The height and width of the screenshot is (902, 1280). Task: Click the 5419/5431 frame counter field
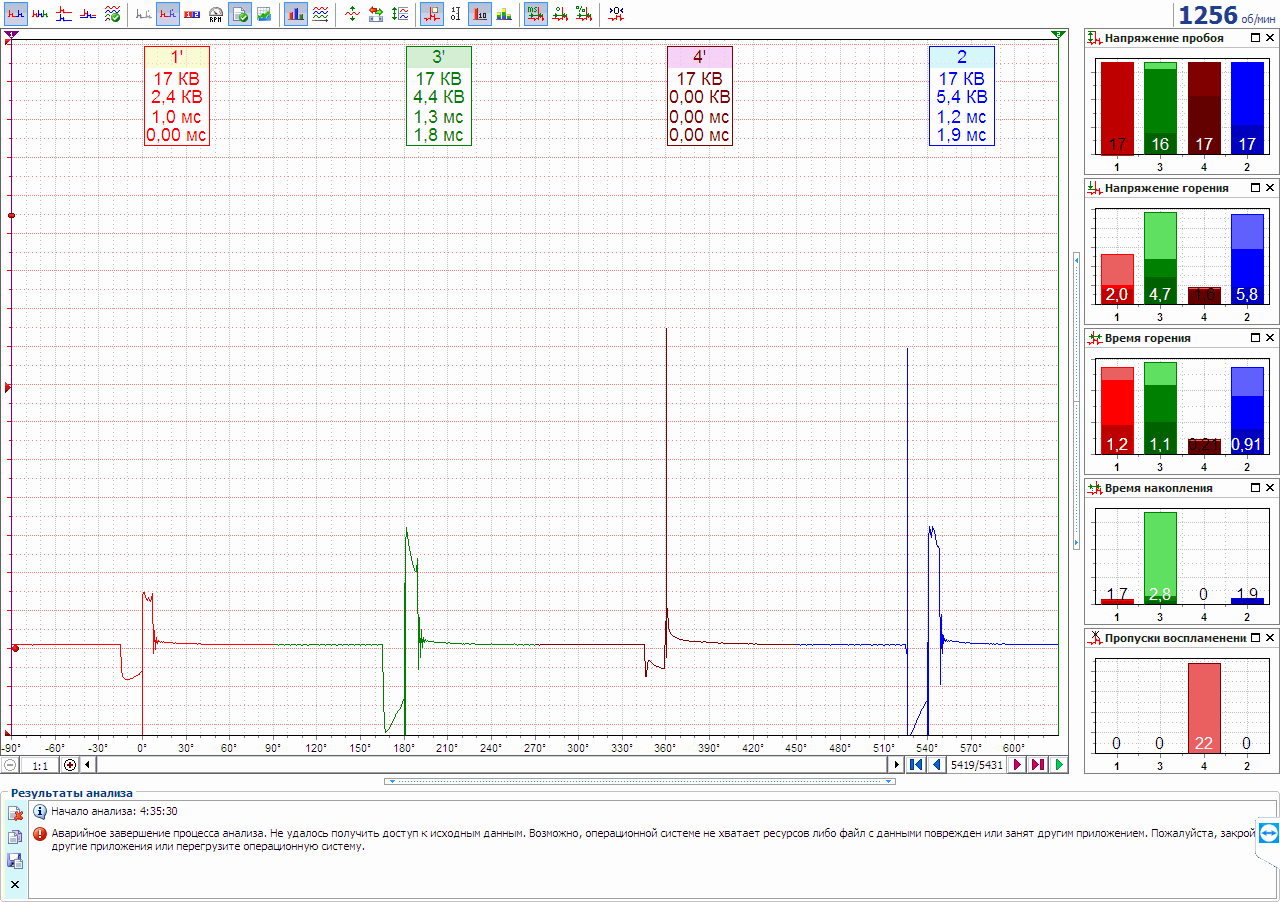[977, 765]
